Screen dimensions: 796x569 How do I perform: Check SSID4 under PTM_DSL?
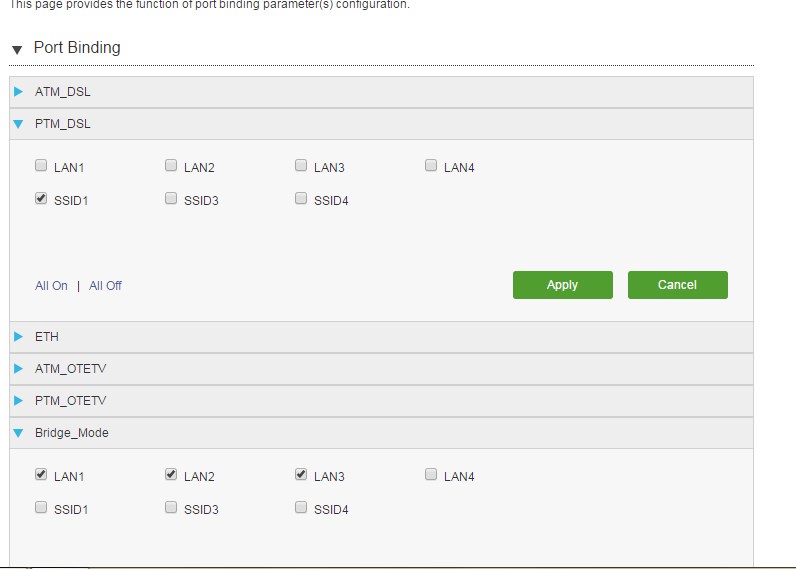(301, 198)
